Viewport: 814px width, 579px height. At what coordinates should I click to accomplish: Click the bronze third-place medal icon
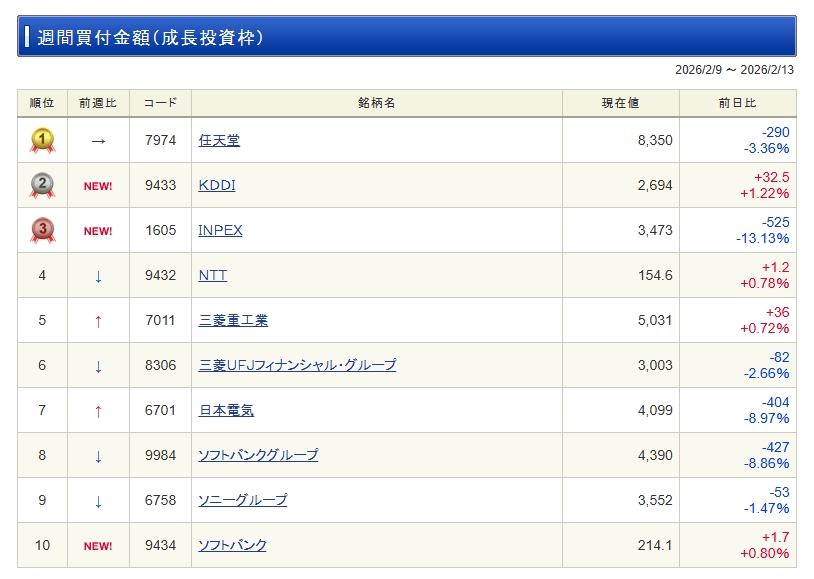[x=42, y=231]
